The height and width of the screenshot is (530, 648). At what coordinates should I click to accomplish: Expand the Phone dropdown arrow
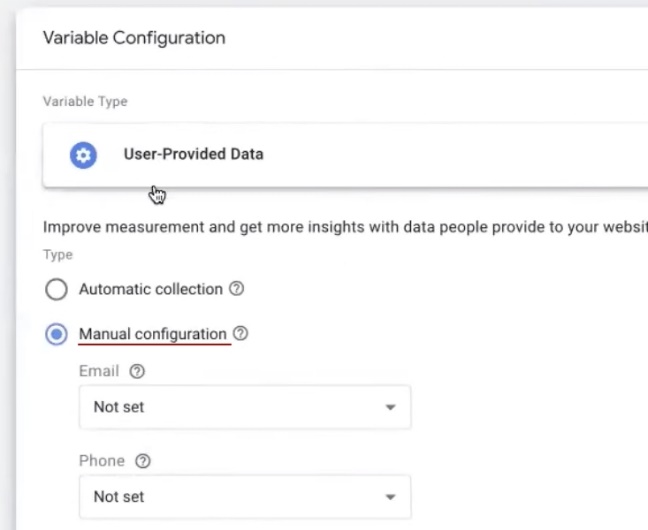tap(390, 497)
